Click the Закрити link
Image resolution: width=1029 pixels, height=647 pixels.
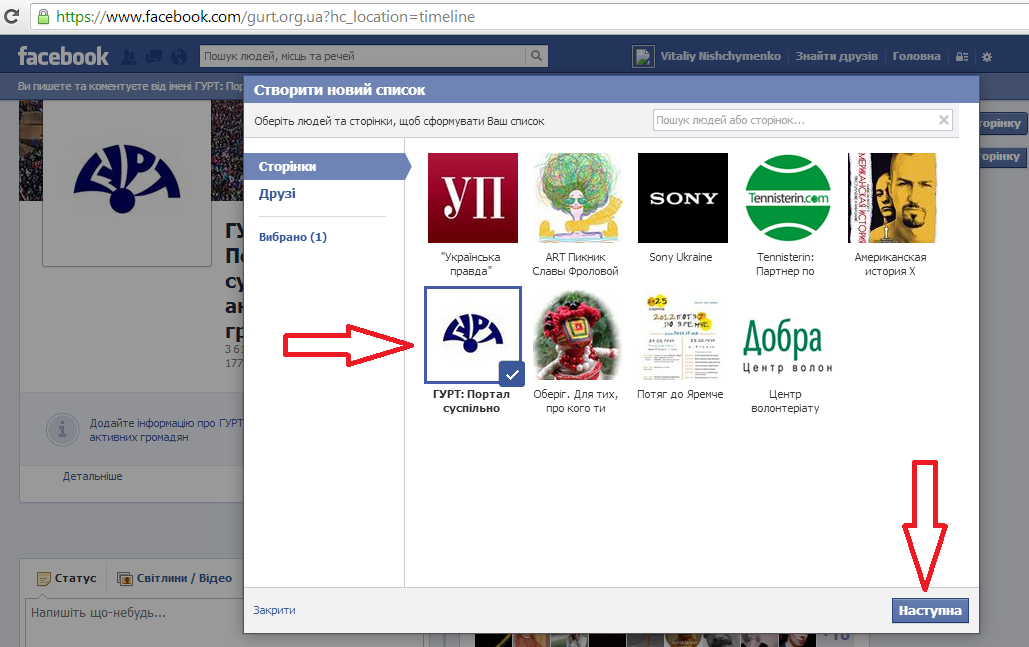pos(274,610)
